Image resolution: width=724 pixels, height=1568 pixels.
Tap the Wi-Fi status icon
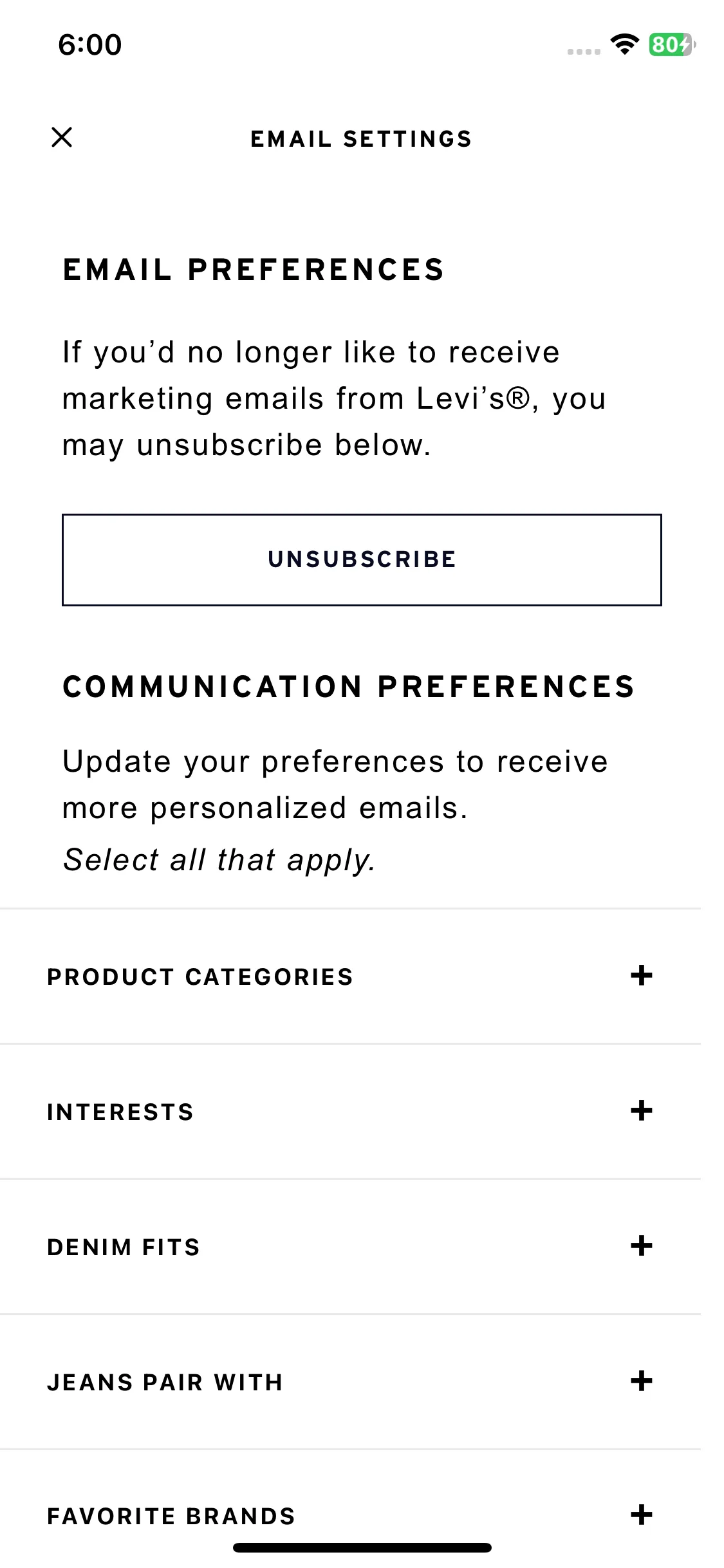coord(624,44)
